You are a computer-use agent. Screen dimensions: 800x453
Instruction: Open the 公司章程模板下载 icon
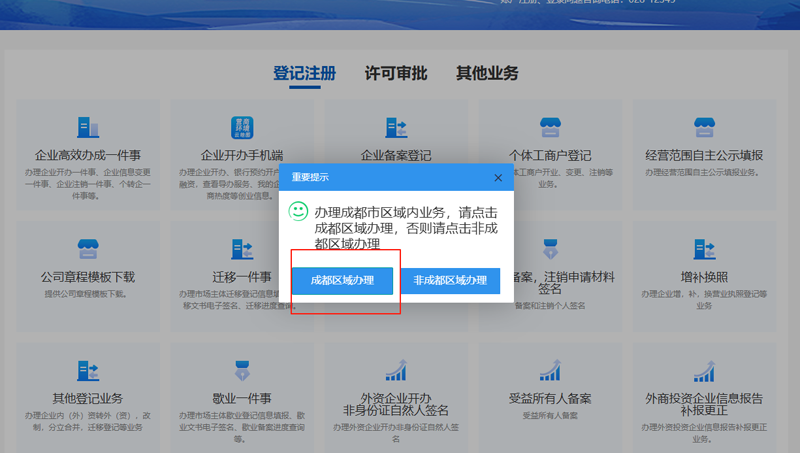88,249
